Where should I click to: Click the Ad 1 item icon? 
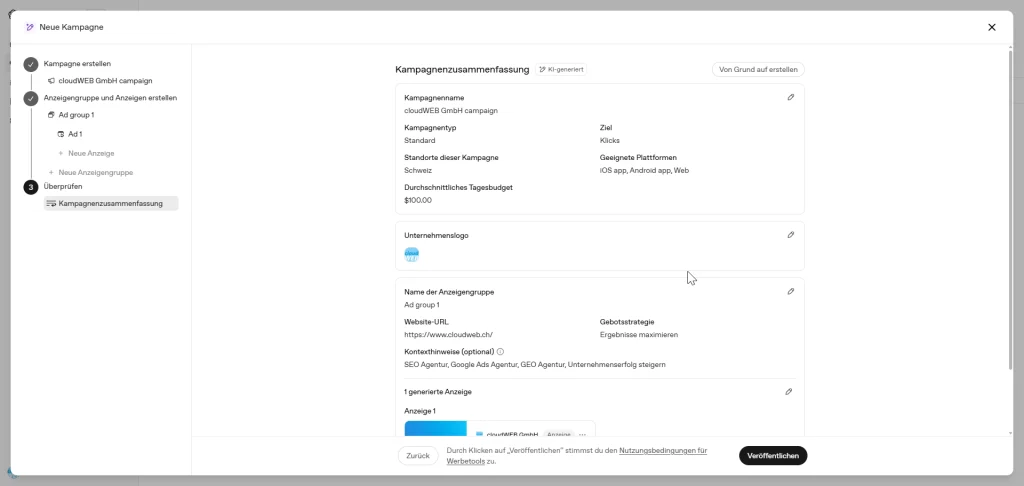(61, 134)
